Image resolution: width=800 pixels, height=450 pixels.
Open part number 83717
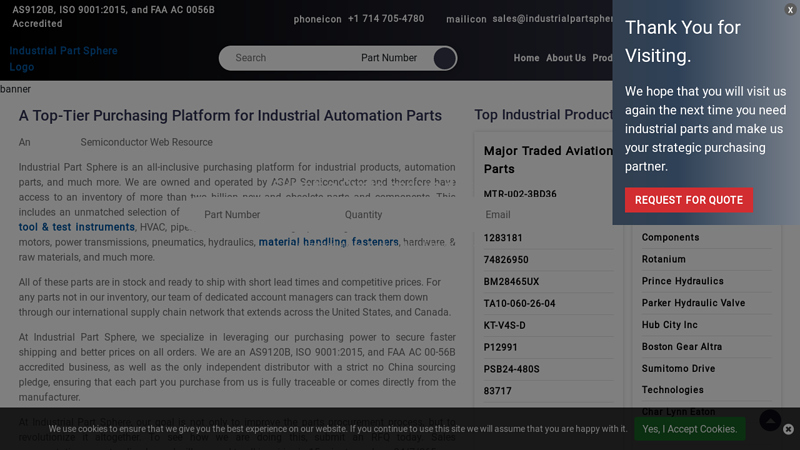[x=497, y=391]
